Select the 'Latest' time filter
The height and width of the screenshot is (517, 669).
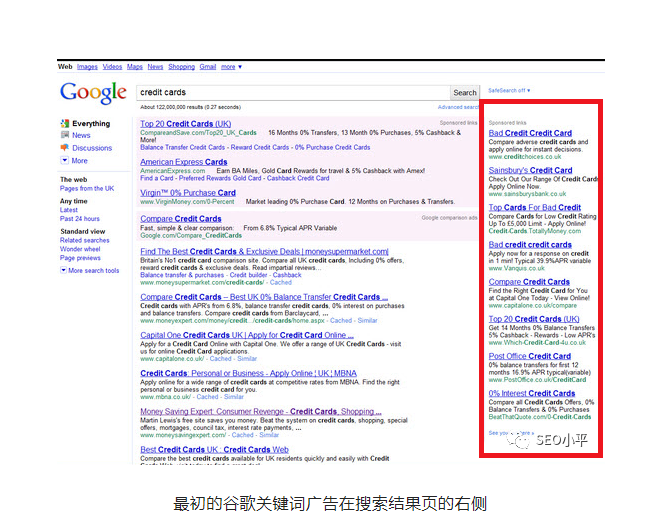point(69,210)
